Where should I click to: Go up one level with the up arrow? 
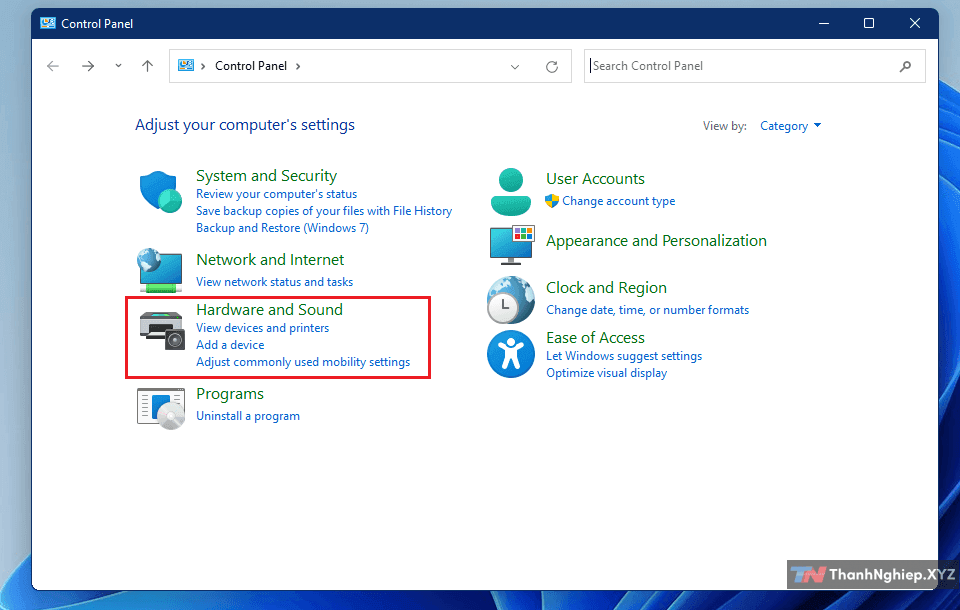147,66
